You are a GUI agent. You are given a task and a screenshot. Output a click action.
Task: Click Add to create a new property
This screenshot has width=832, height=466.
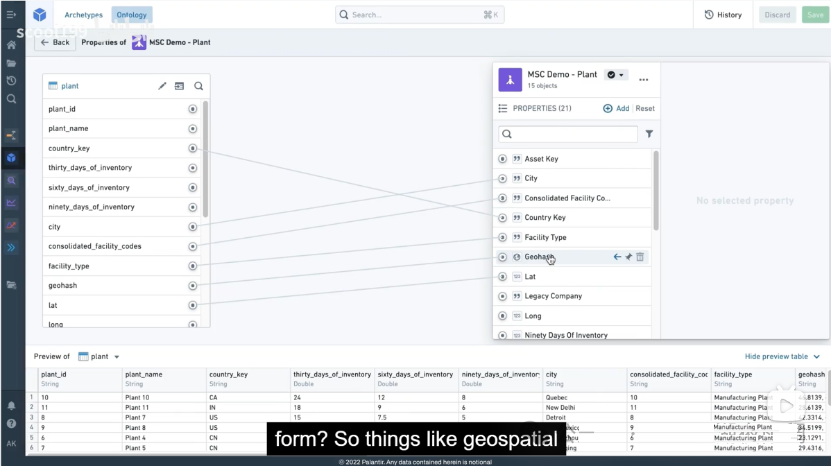[616, 109]
